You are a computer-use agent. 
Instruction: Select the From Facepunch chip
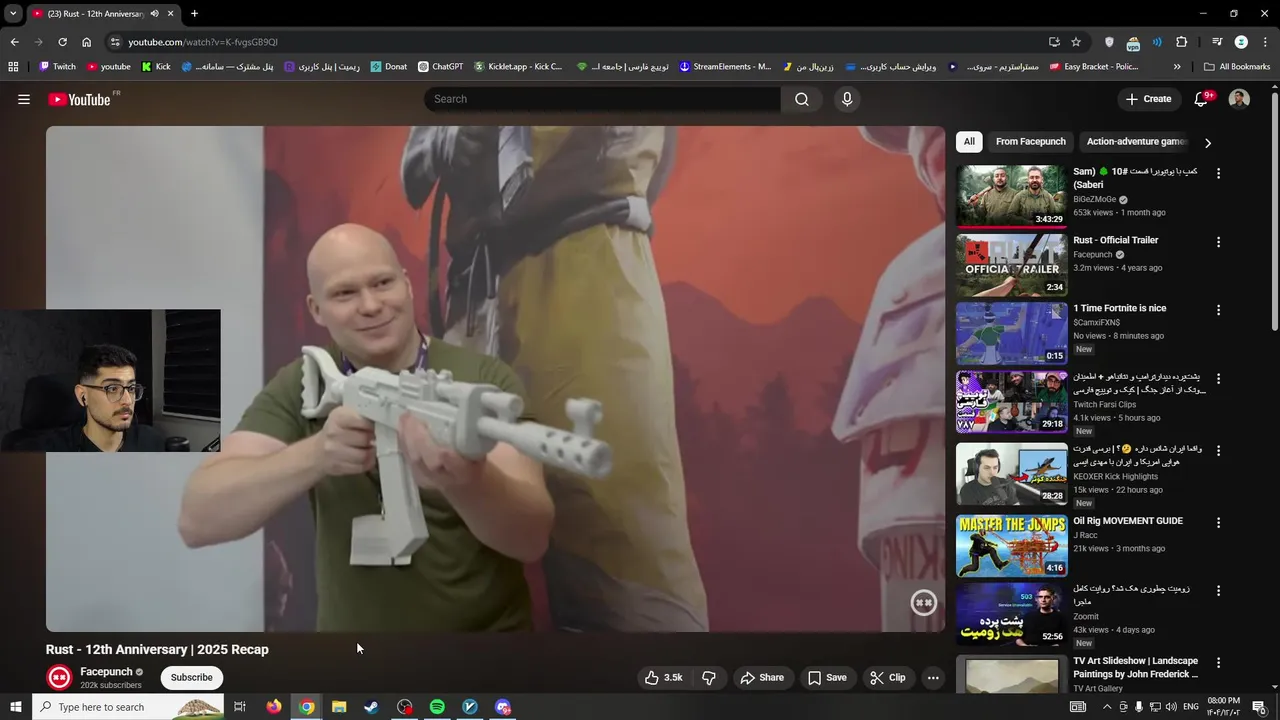(1031, 142)
